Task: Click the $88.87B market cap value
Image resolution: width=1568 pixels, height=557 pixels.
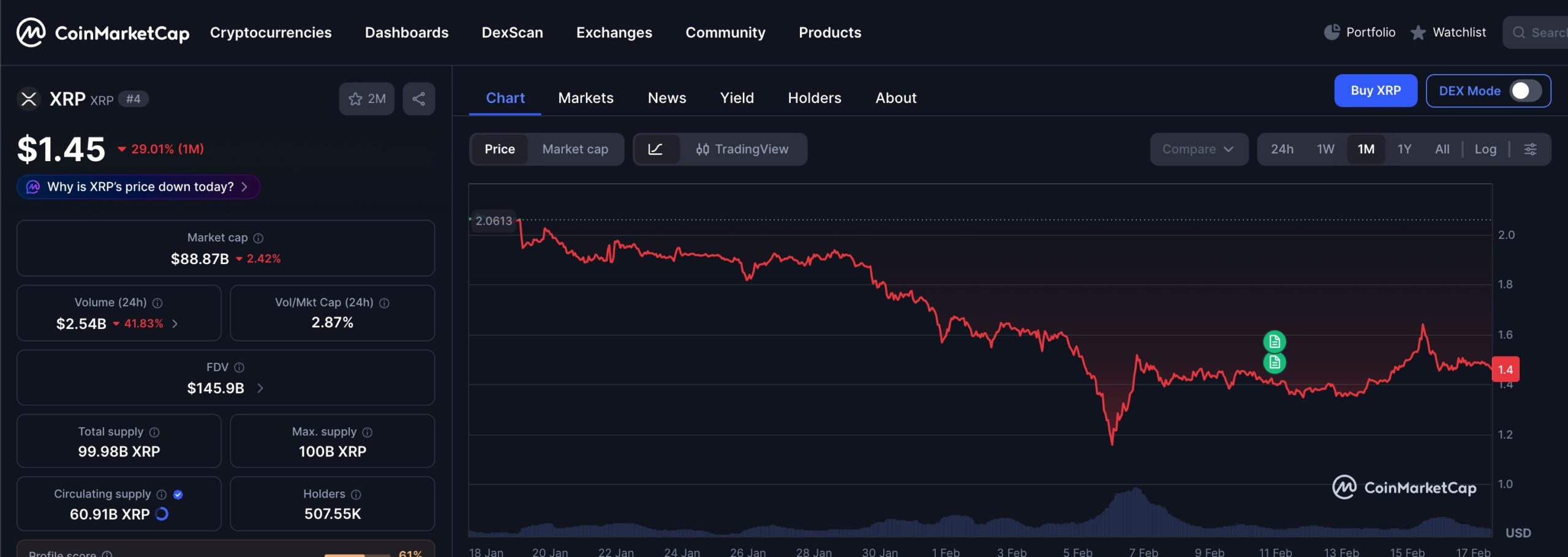Action: click(200, 259)
